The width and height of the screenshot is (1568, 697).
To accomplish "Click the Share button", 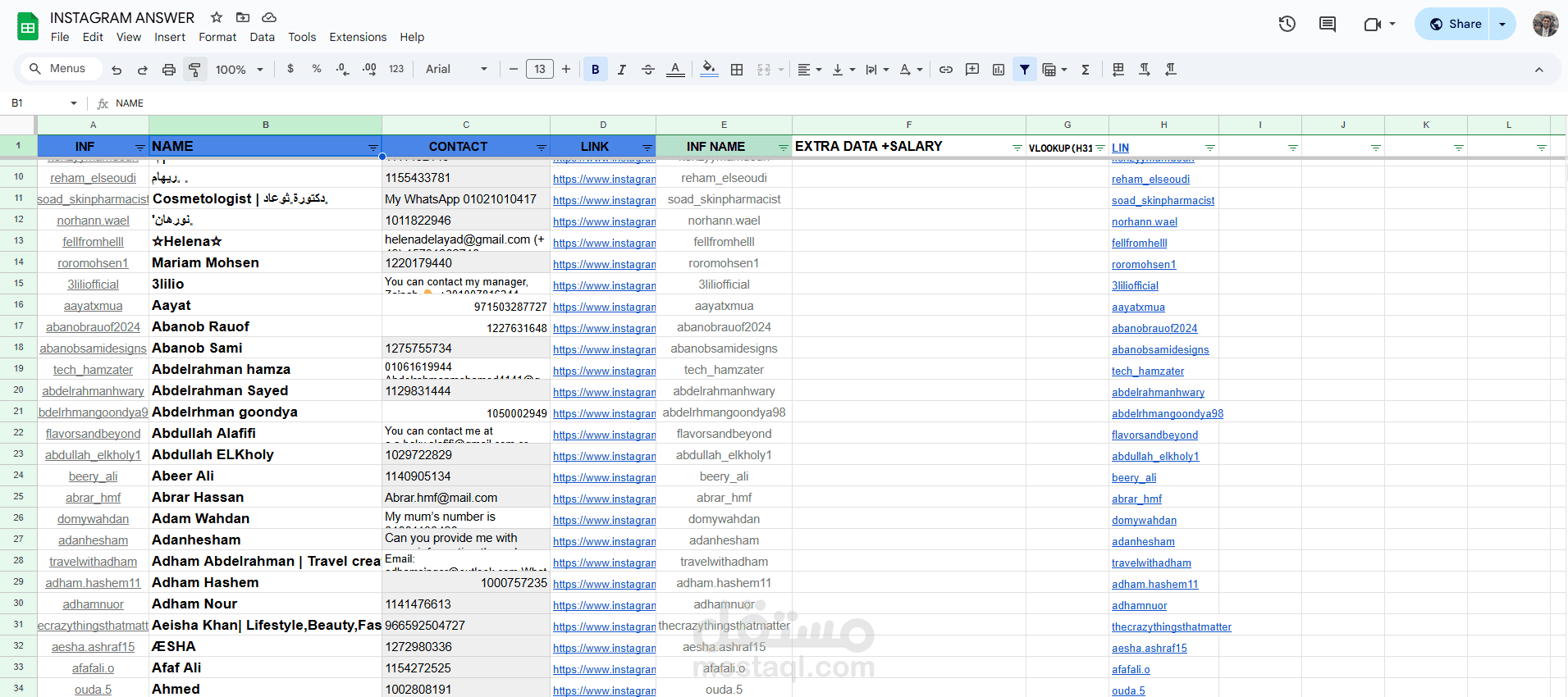I will [x=1454, y=24].
